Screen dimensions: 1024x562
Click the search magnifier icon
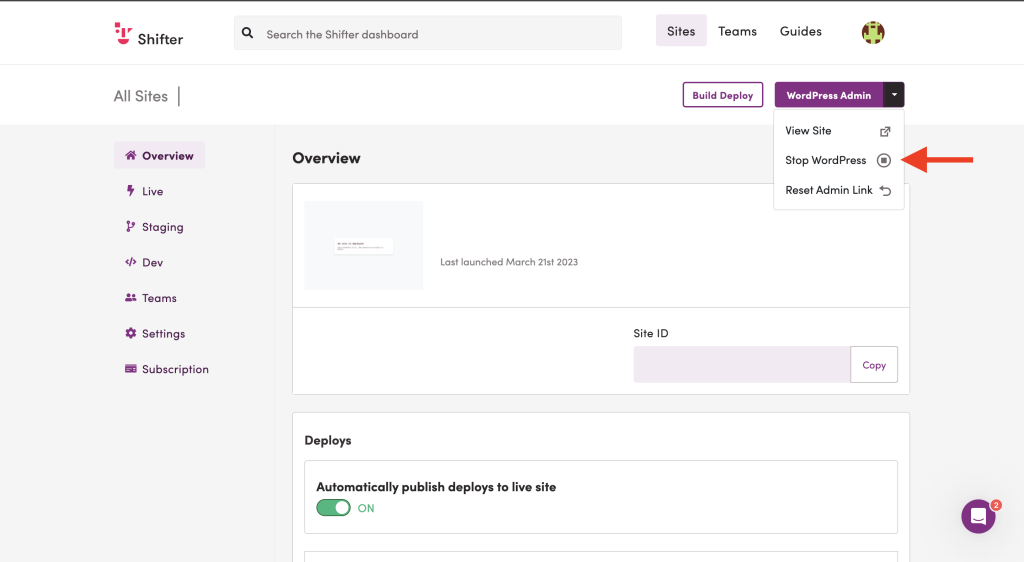(248, 33)
